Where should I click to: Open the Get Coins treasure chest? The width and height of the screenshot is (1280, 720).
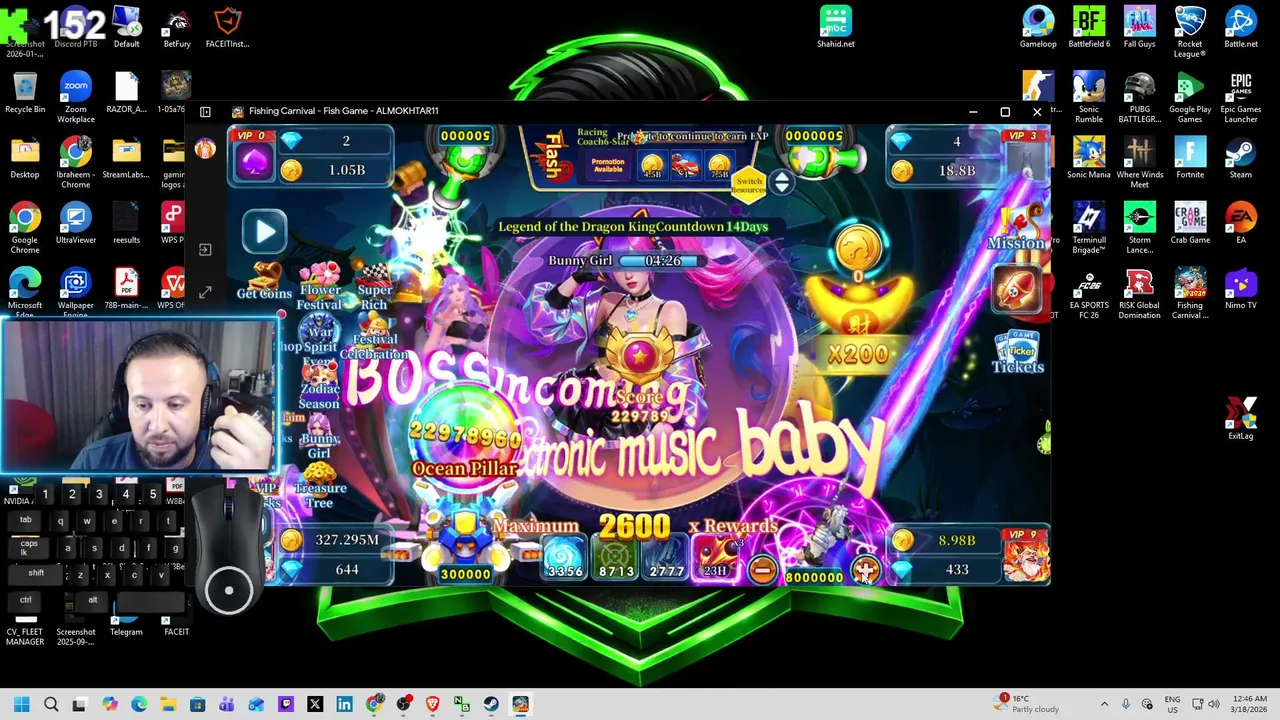tap(264, 281)
